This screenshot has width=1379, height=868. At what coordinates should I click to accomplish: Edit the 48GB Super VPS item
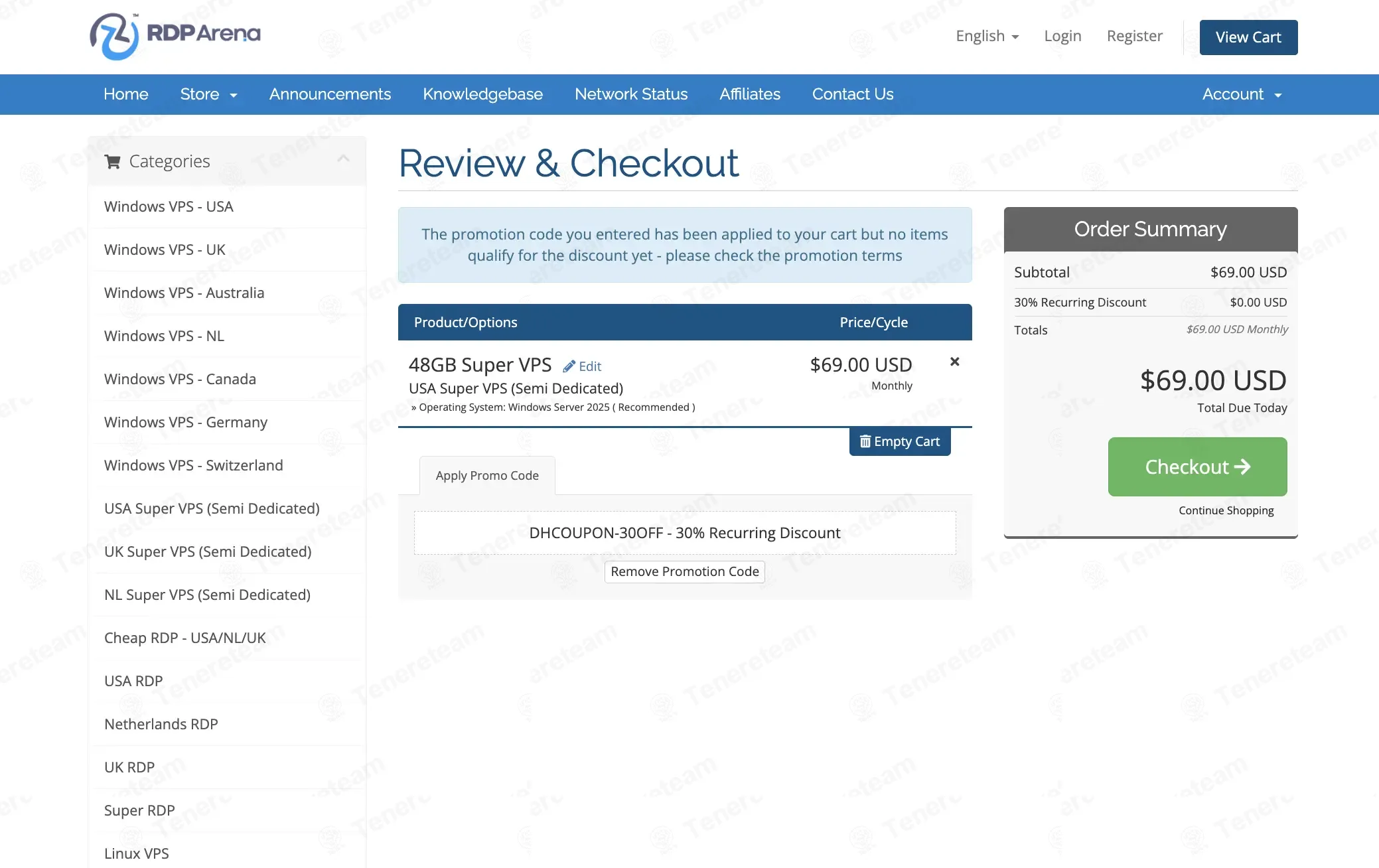(582, 366)
